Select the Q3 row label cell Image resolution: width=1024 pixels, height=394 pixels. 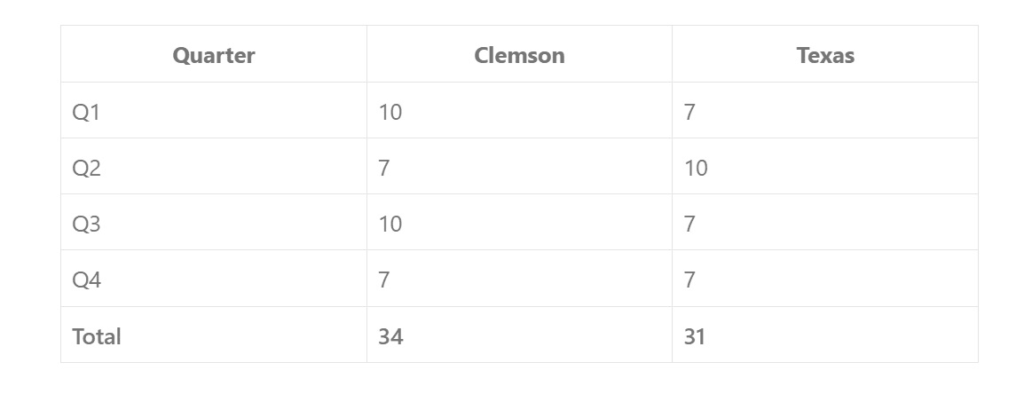214,222
